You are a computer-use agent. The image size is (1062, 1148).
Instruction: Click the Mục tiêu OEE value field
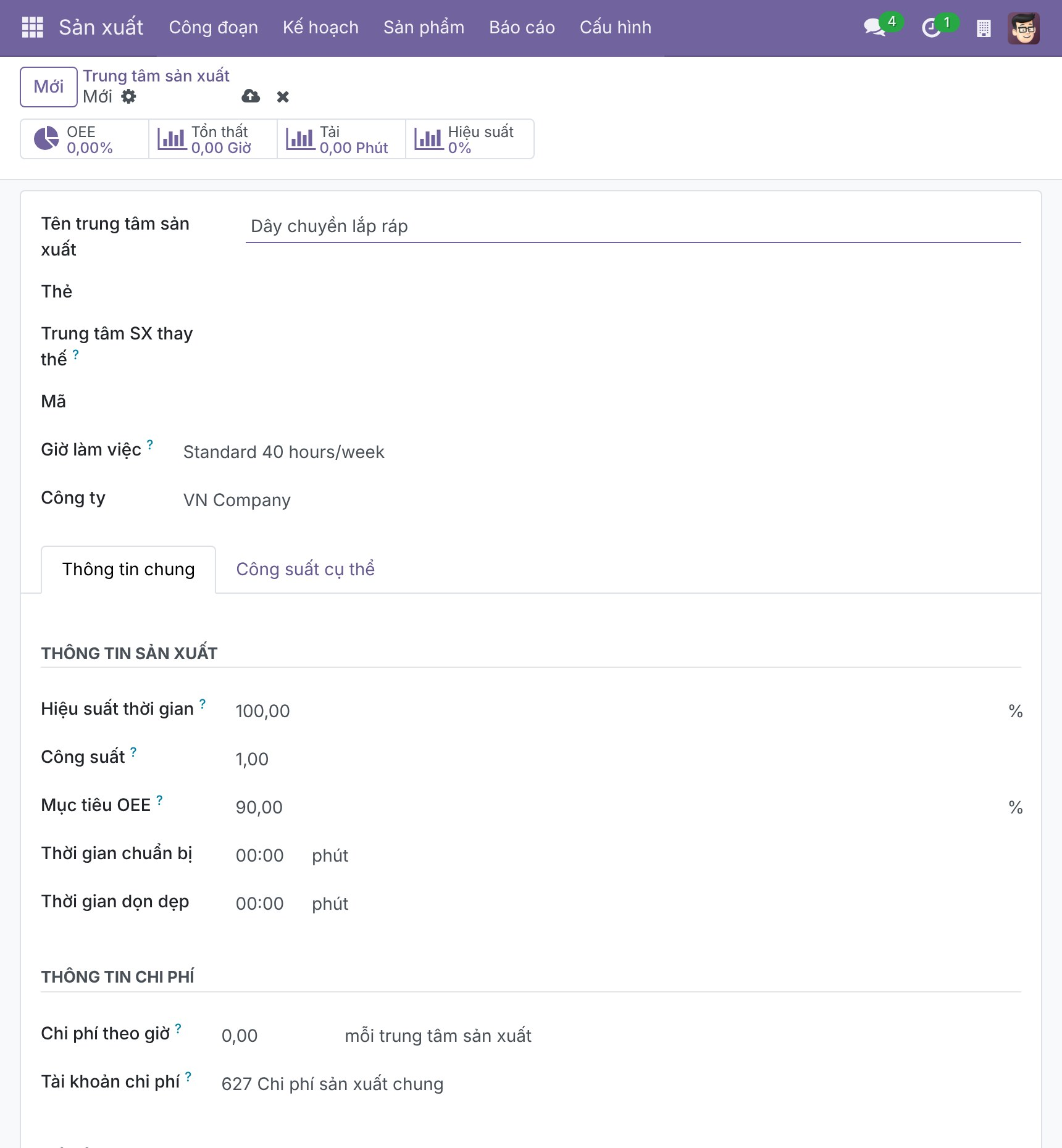619,807
